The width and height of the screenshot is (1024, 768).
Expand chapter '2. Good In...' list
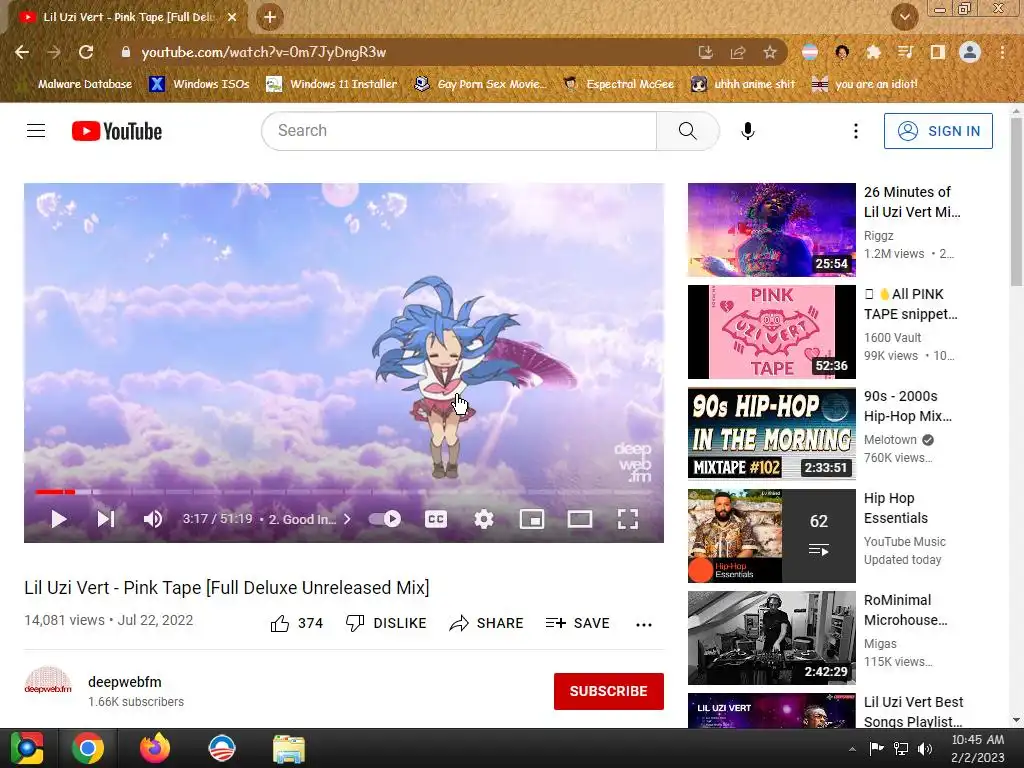310,519
